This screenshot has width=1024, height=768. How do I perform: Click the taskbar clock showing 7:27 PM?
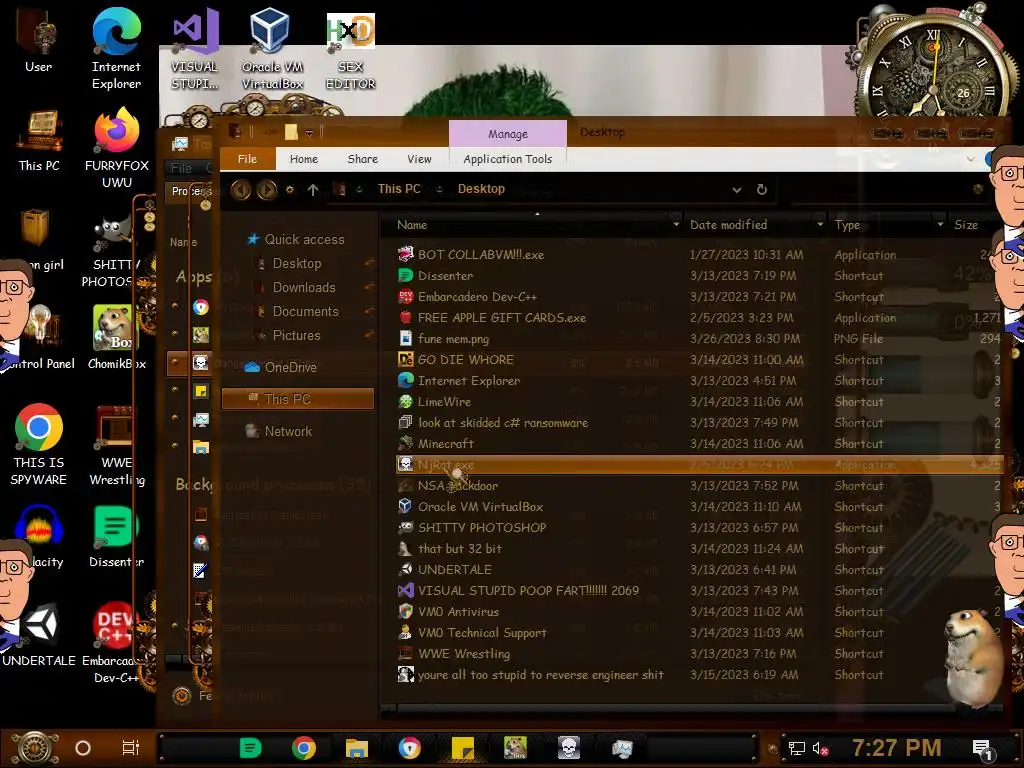897,748
